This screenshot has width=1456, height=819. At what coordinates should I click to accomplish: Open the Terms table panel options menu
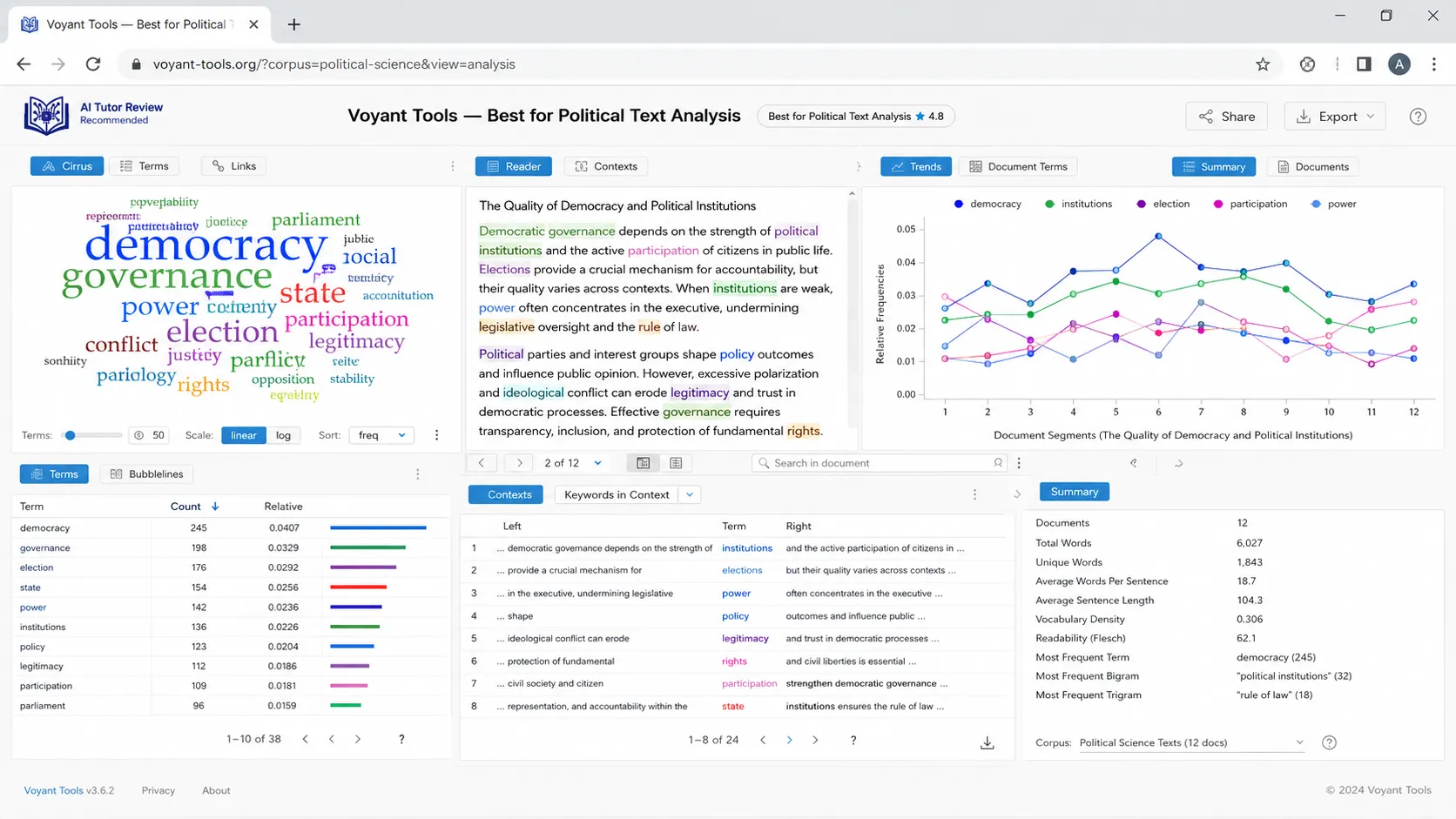coord(418,474)
